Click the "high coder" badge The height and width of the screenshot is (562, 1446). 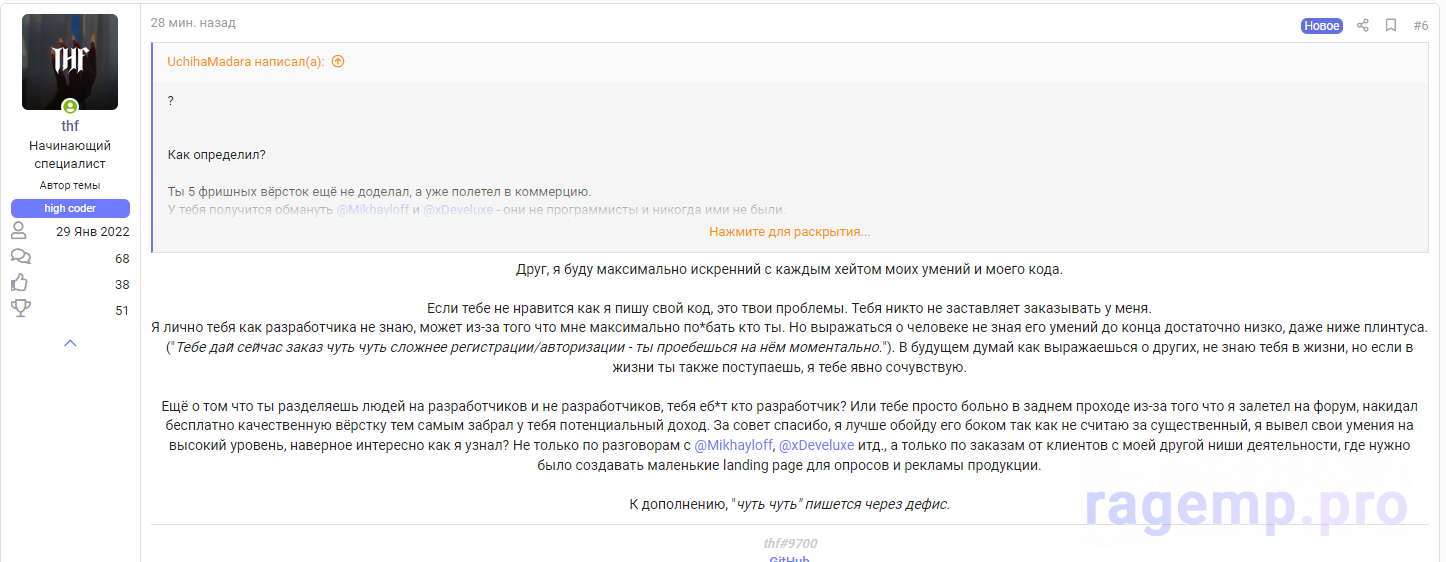[x=70, y=208]
